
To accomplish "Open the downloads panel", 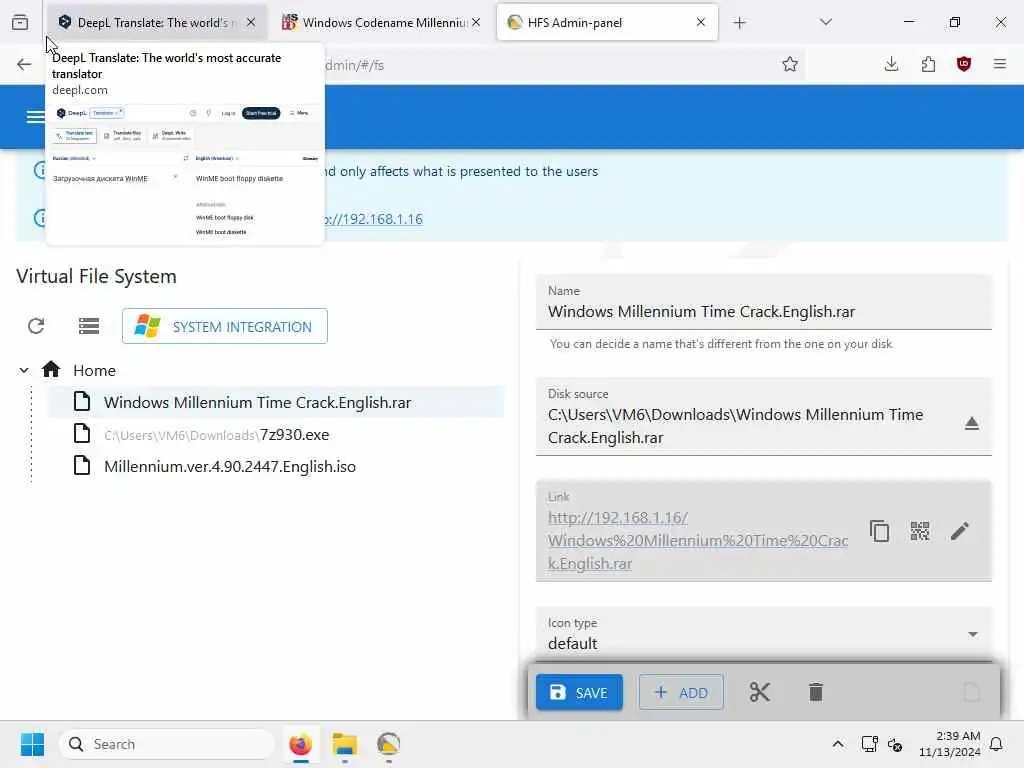I will tap(891, 64).
